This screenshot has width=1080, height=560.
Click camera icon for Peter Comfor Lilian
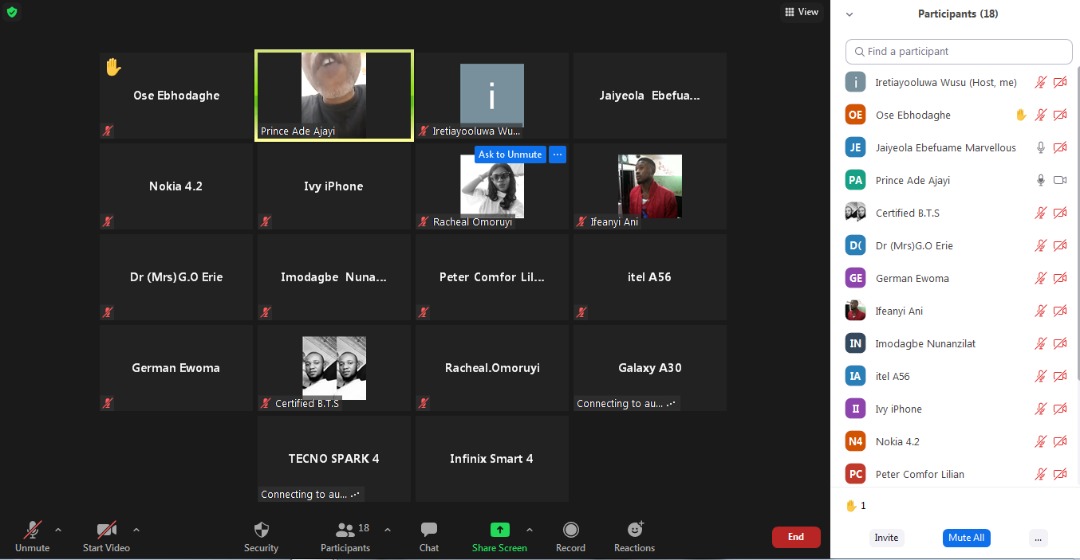1060,474
